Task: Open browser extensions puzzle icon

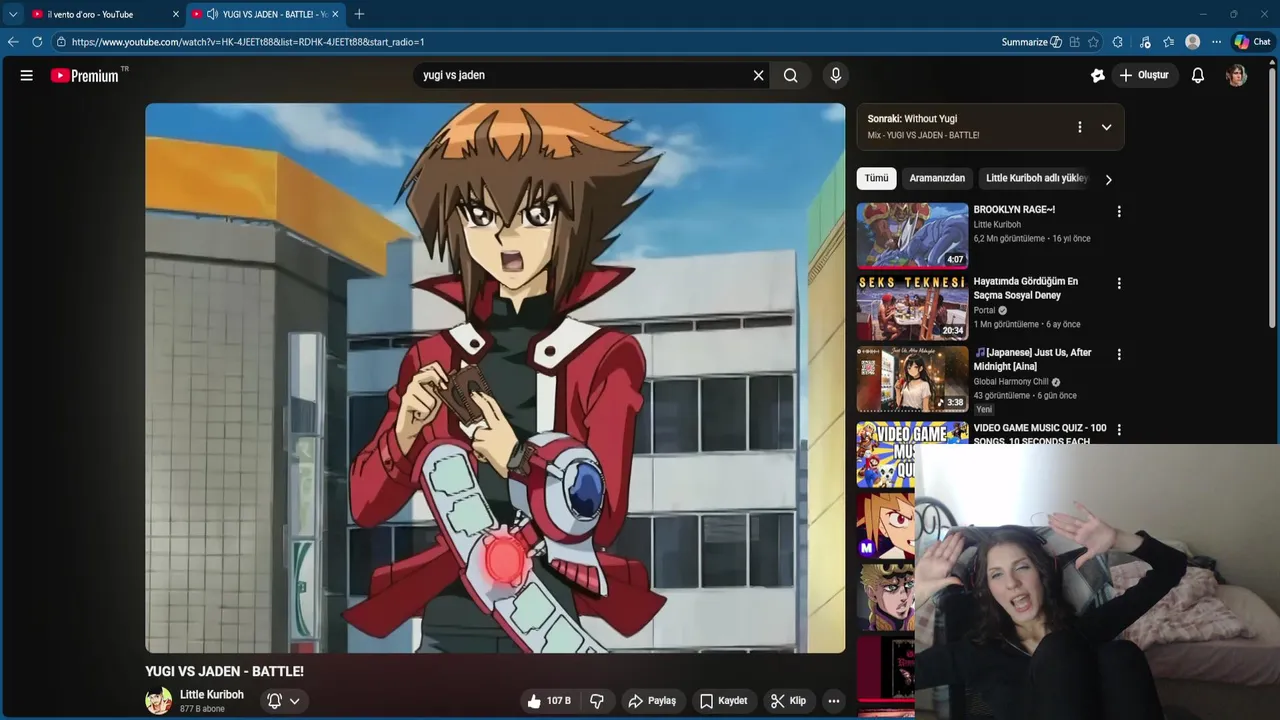Action: point(1118,42)
